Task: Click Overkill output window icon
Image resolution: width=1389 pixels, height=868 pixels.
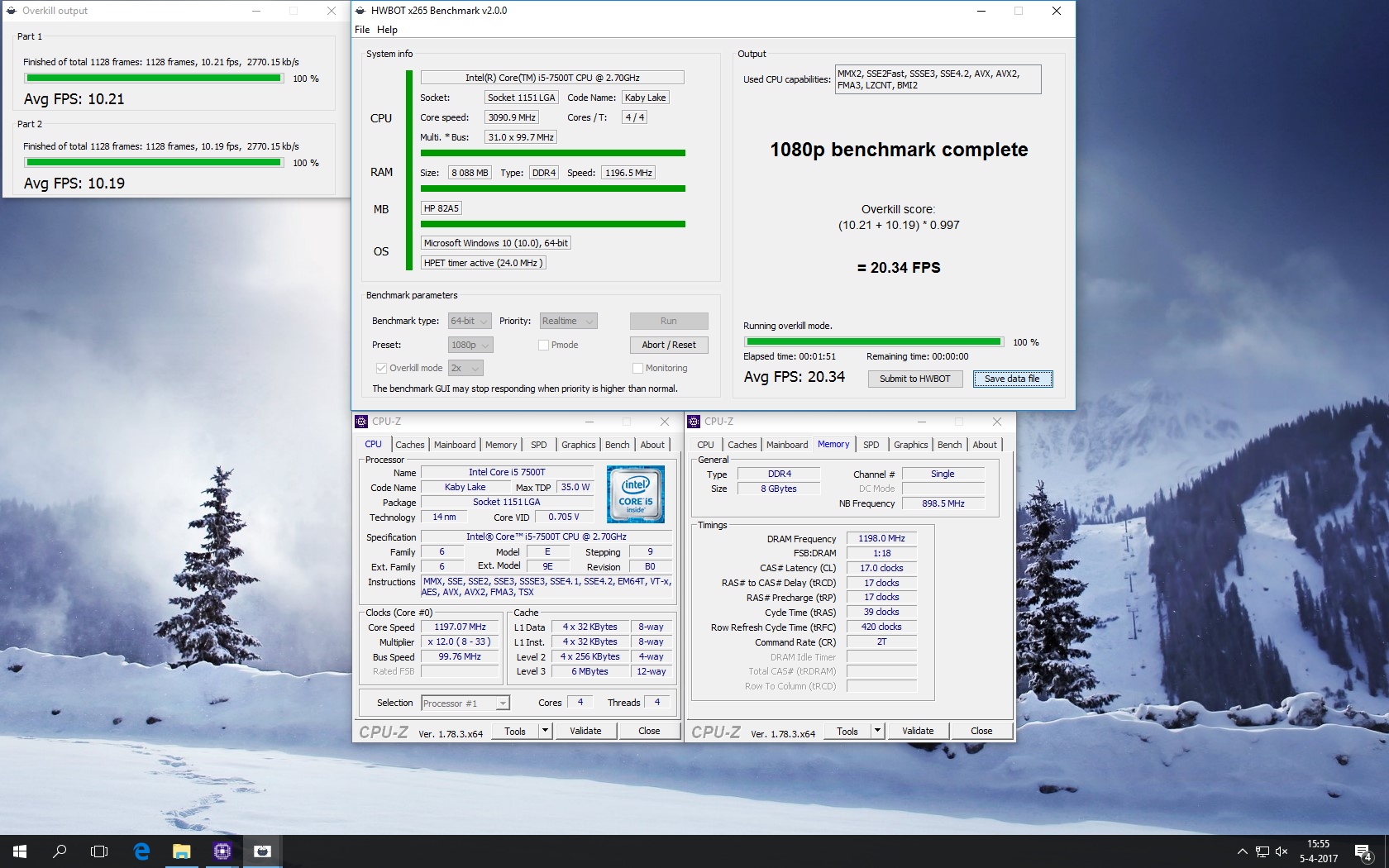Action: click(12, 11)
